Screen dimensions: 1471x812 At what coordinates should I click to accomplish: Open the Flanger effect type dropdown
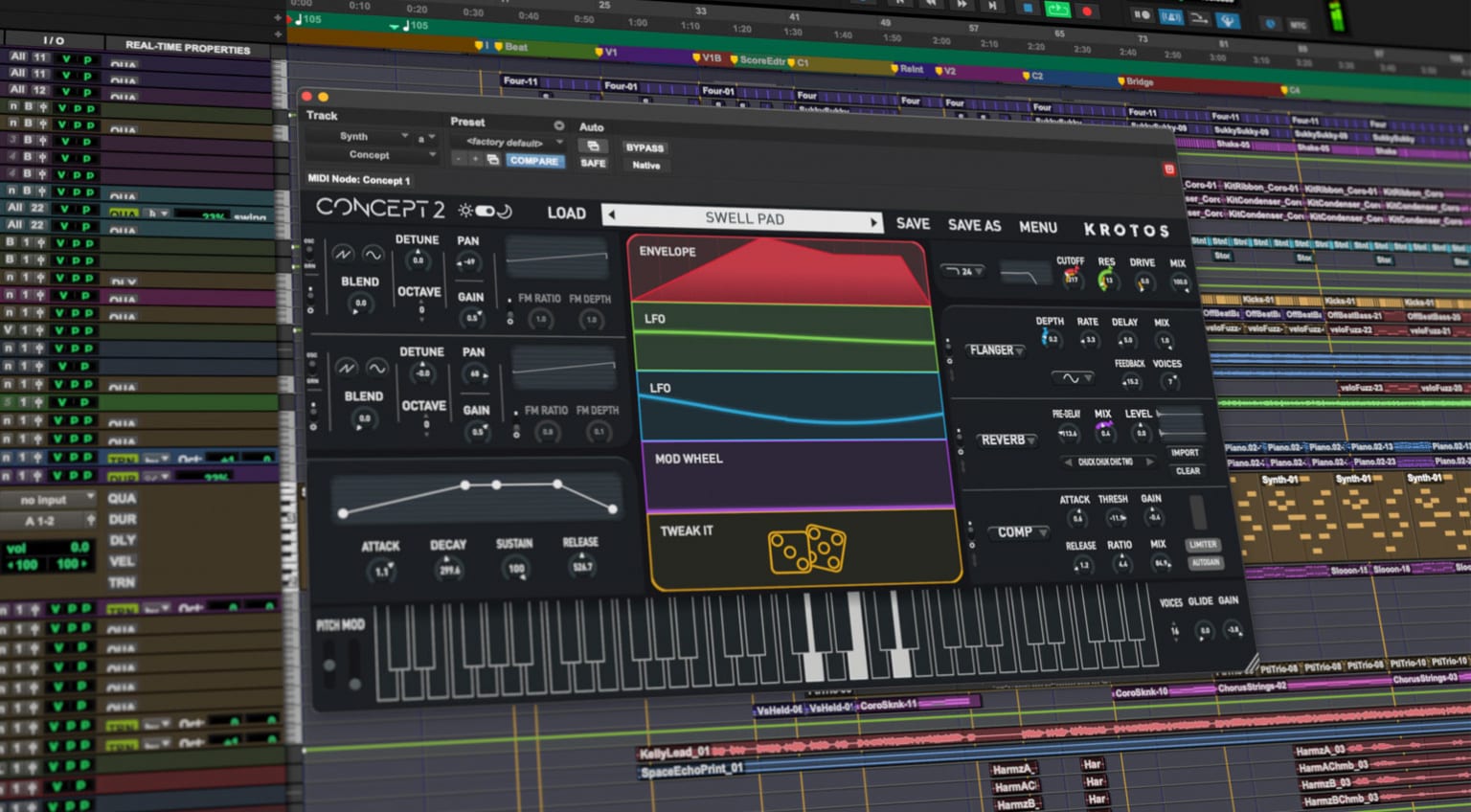[x=995, y=350]
